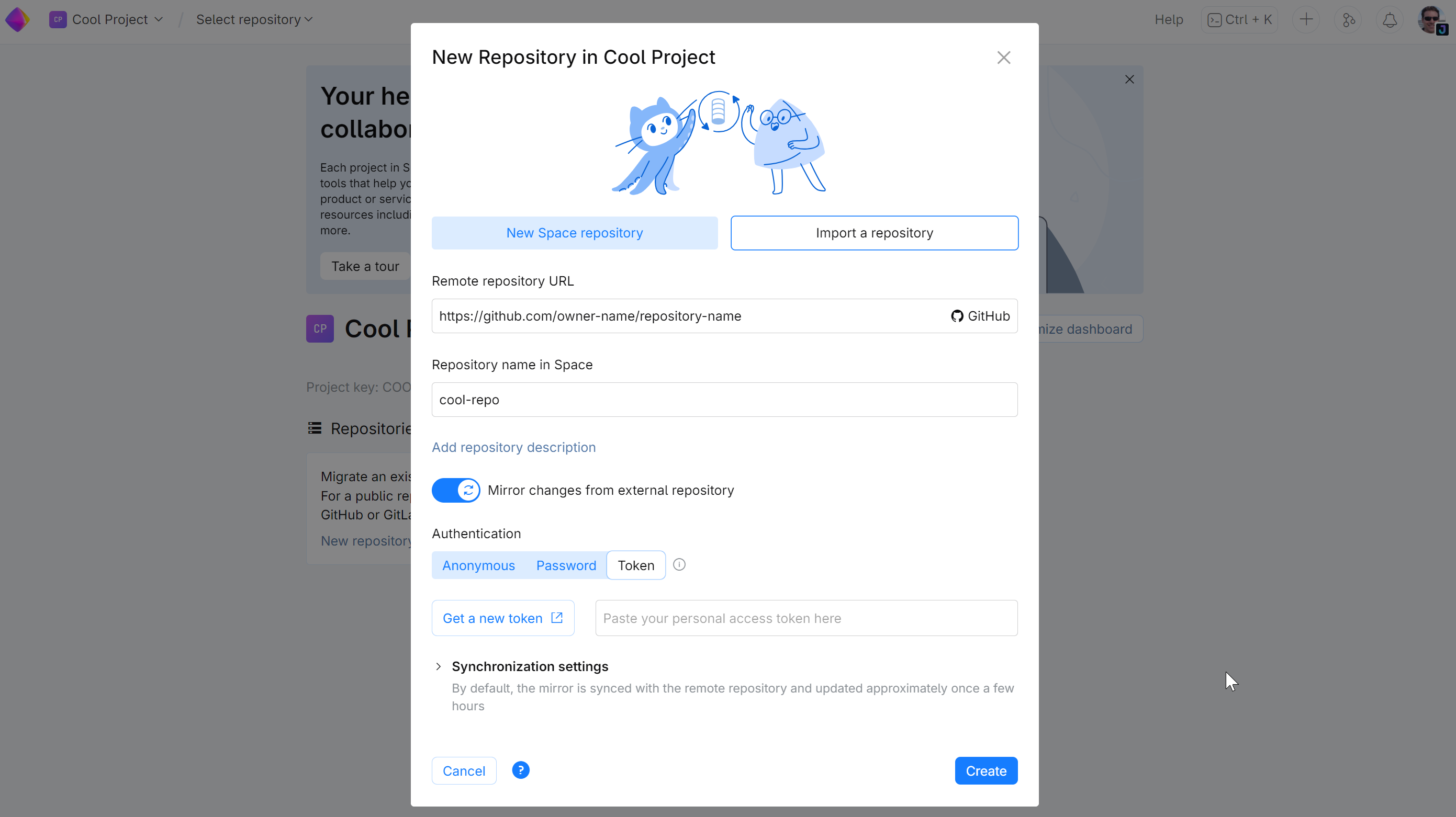Click the JetBrains Space logo
Viewport: 1456px width, 817px height.
coord(17,19)
